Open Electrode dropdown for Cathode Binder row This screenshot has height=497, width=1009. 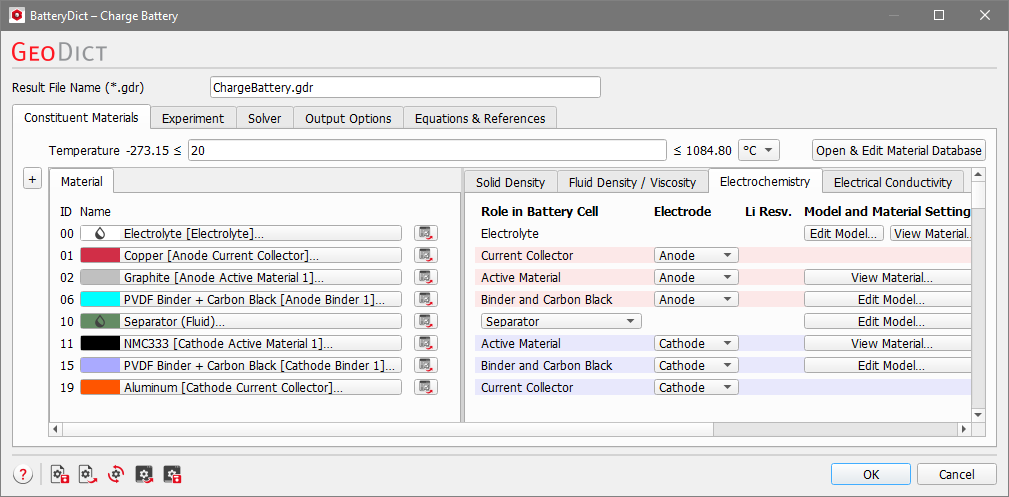pos(696,365)
